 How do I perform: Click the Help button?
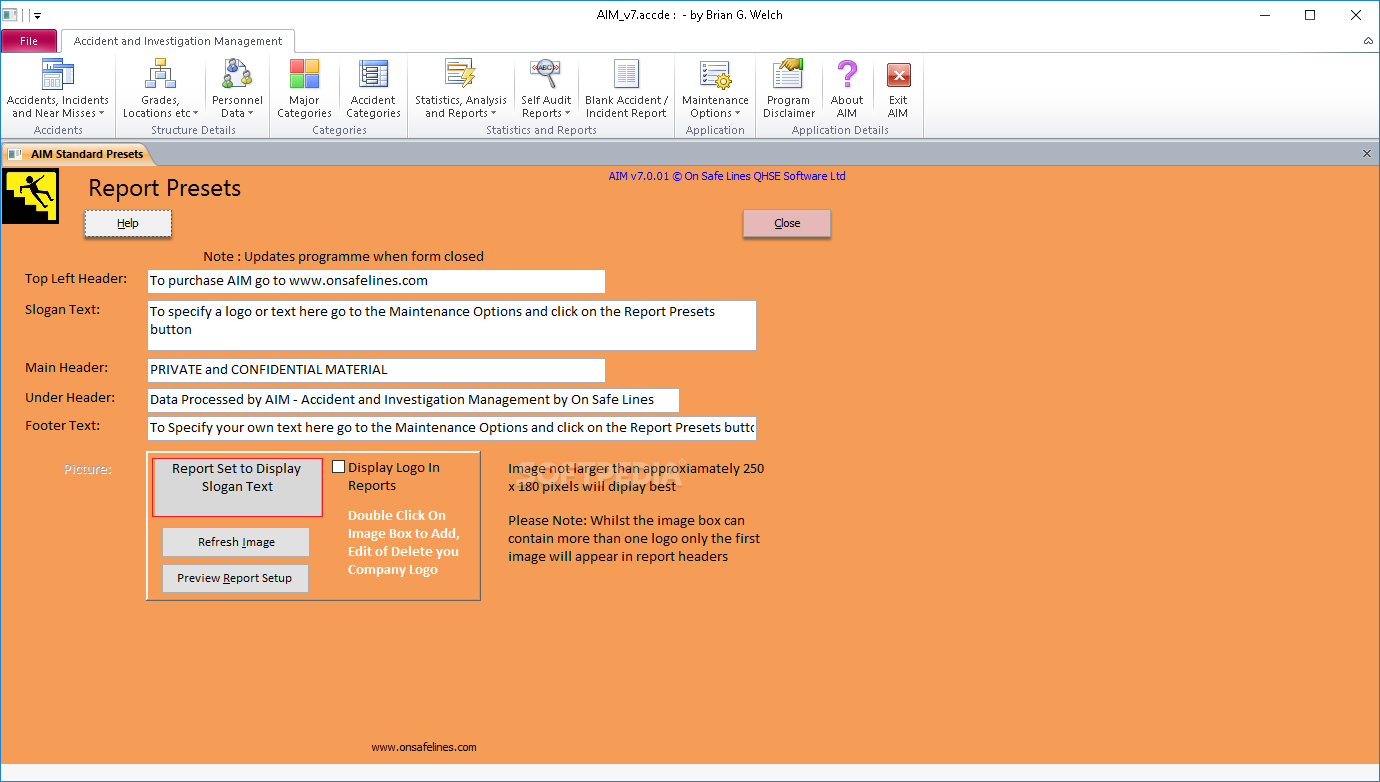[128, 223]
